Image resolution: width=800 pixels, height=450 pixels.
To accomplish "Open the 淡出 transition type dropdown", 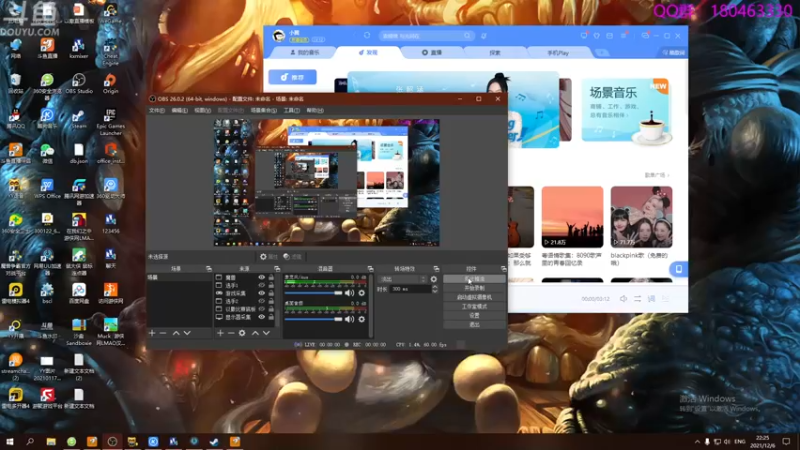I will pos(402,279).
